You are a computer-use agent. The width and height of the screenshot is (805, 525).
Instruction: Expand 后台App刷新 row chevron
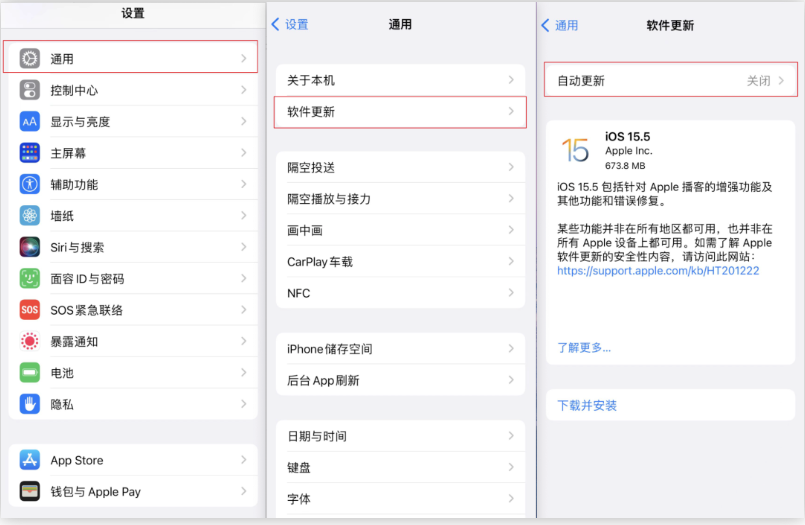511,380
